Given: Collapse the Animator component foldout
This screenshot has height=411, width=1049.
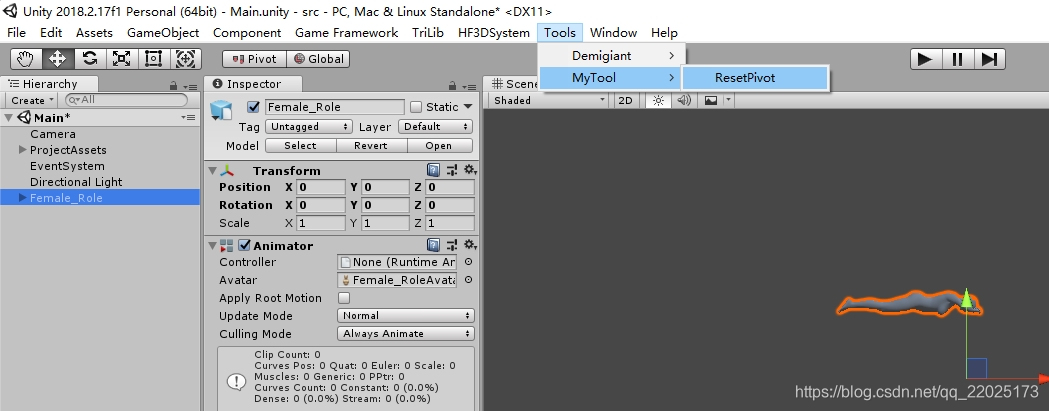Looking at the screenshot, I should click(x=212, y=246).
